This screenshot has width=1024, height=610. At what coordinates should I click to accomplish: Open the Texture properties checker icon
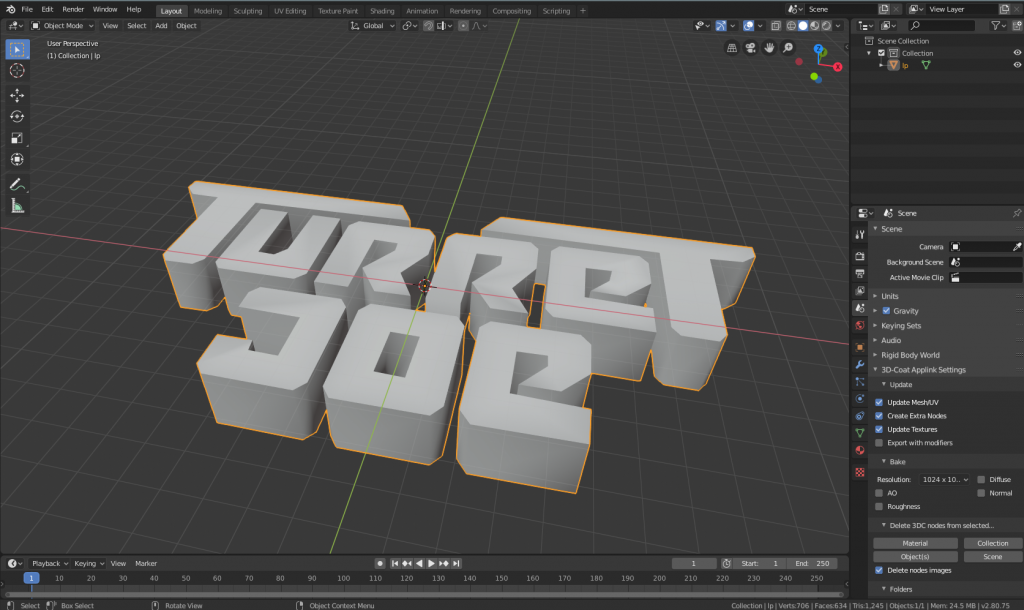point(859,472)
